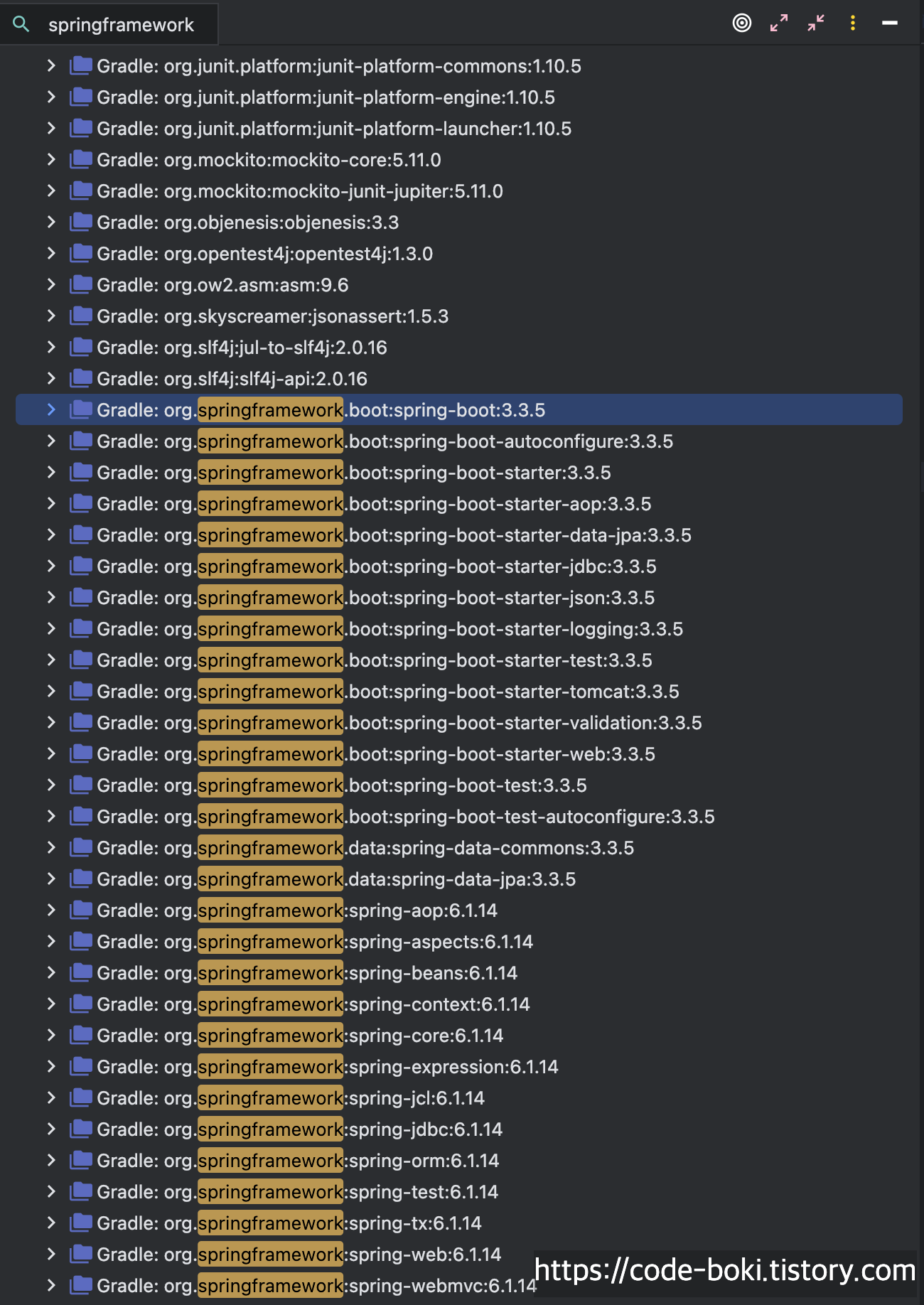This screenshot has width=924, height=1305.
Task: Click folder icon of spring-boot-starter-validation:3.3.5
Action: tap(81, 722)
